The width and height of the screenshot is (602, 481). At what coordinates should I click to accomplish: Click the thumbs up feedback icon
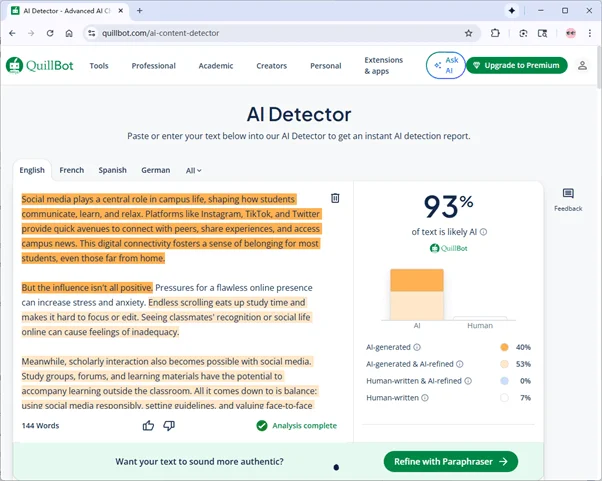(x=148, y=425)
